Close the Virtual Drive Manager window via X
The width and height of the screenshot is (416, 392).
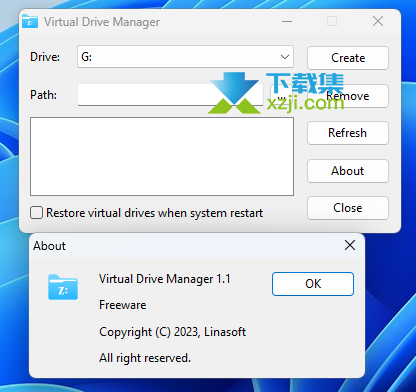pos(378,22)
